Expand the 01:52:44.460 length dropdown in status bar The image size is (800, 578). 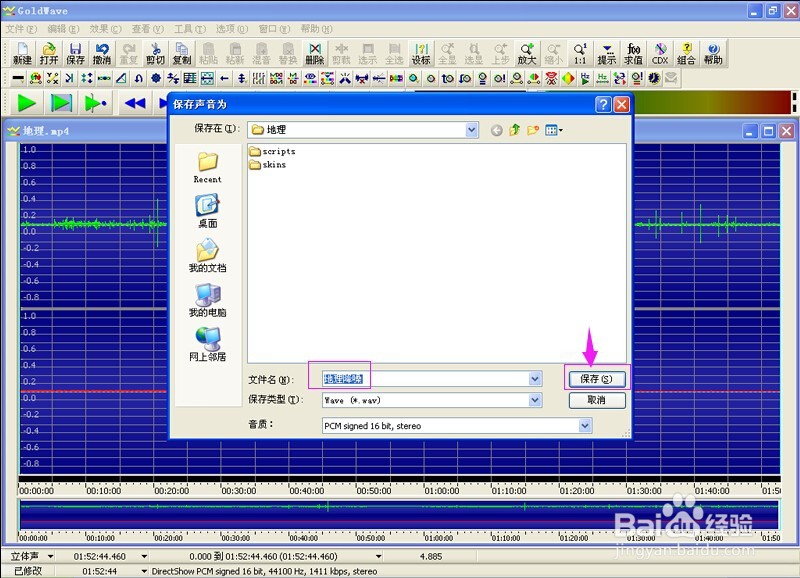[x=144, y=556]
